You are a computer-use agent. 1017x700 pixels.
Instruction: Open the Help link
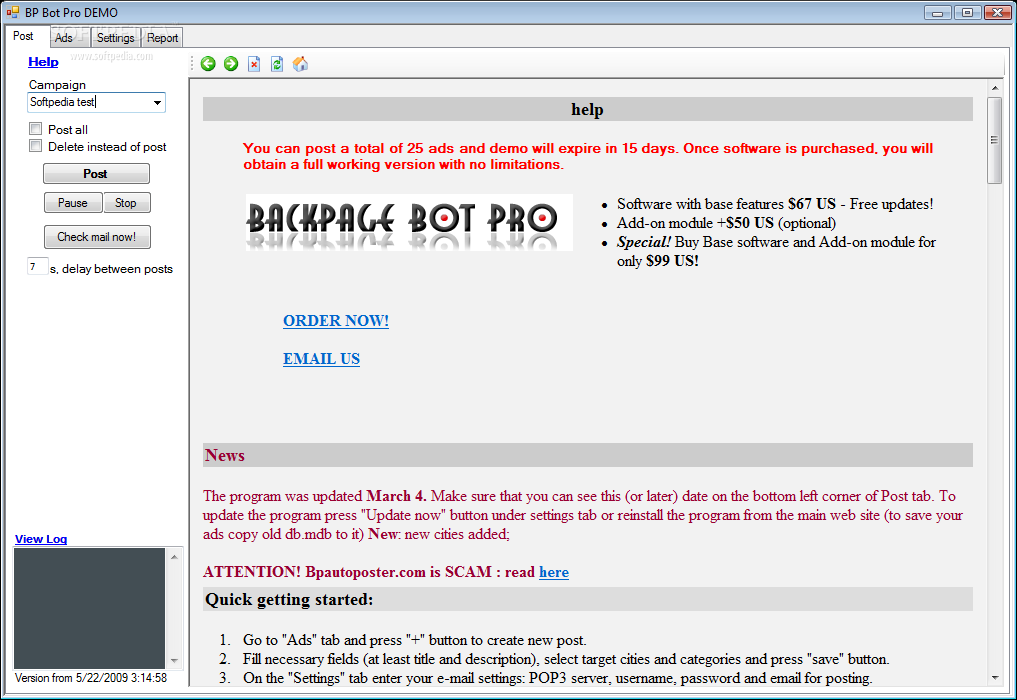[43, 62]
